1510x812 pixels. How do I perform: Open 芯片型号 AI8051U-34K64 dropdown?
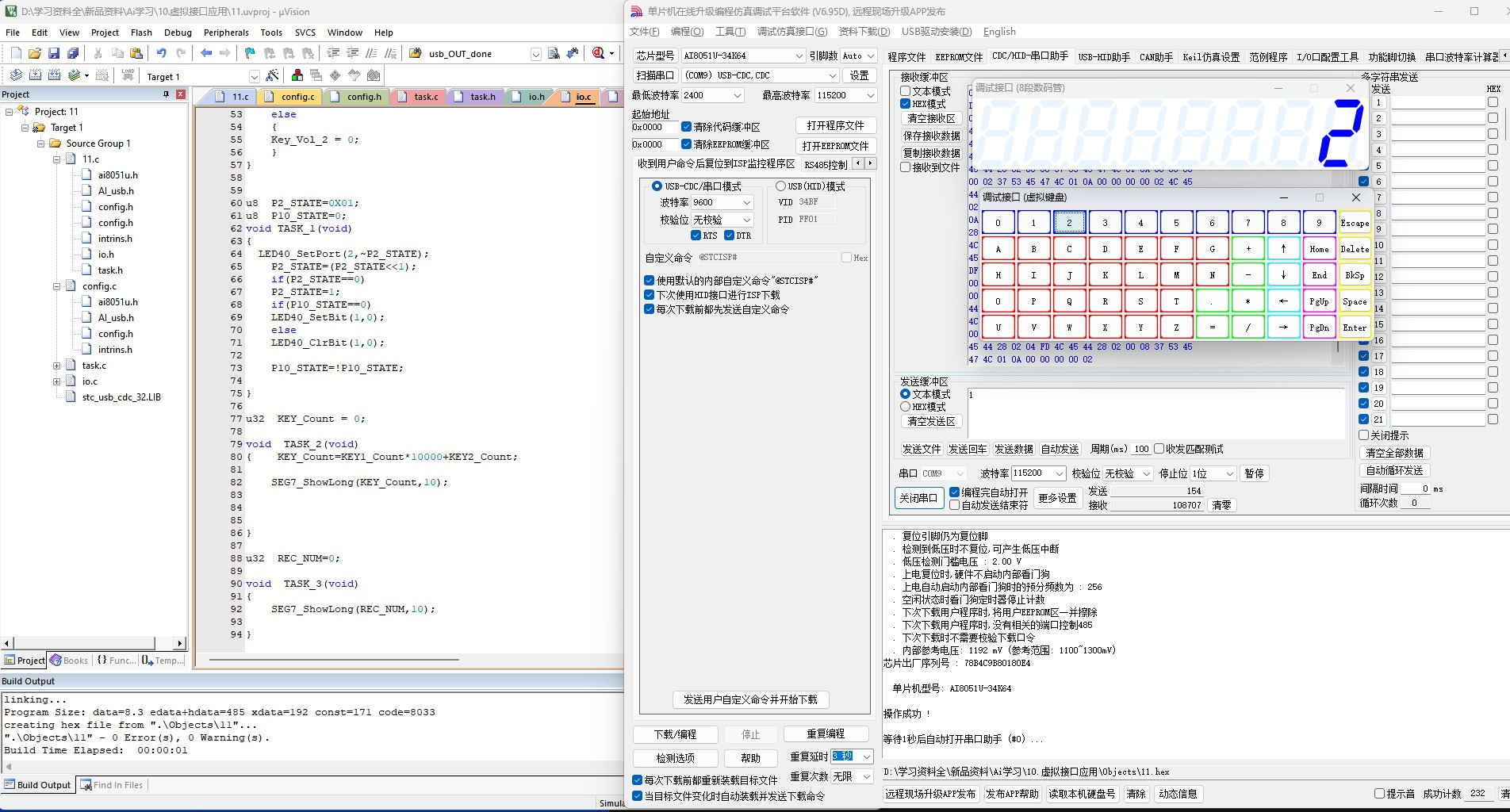[799, 56]
